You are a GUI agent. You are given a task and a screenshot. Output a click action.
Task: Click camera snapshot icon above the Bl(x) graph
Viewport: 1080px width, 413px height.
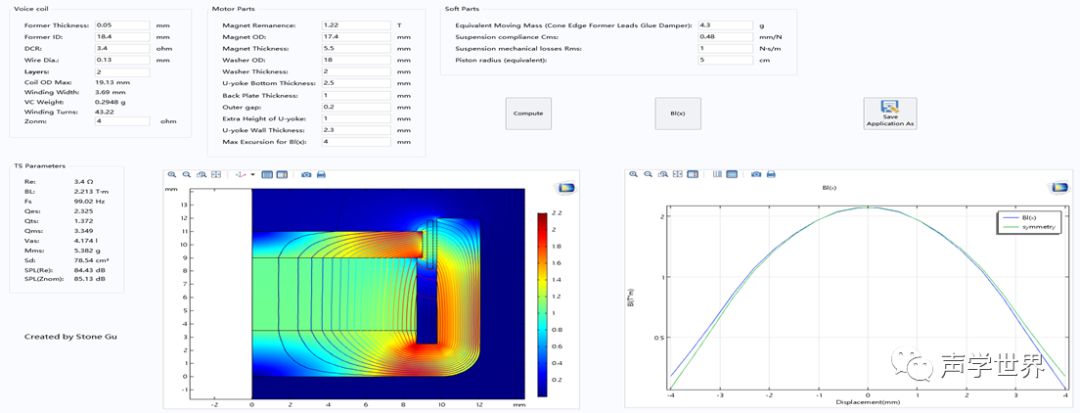[x=756, y=174]
